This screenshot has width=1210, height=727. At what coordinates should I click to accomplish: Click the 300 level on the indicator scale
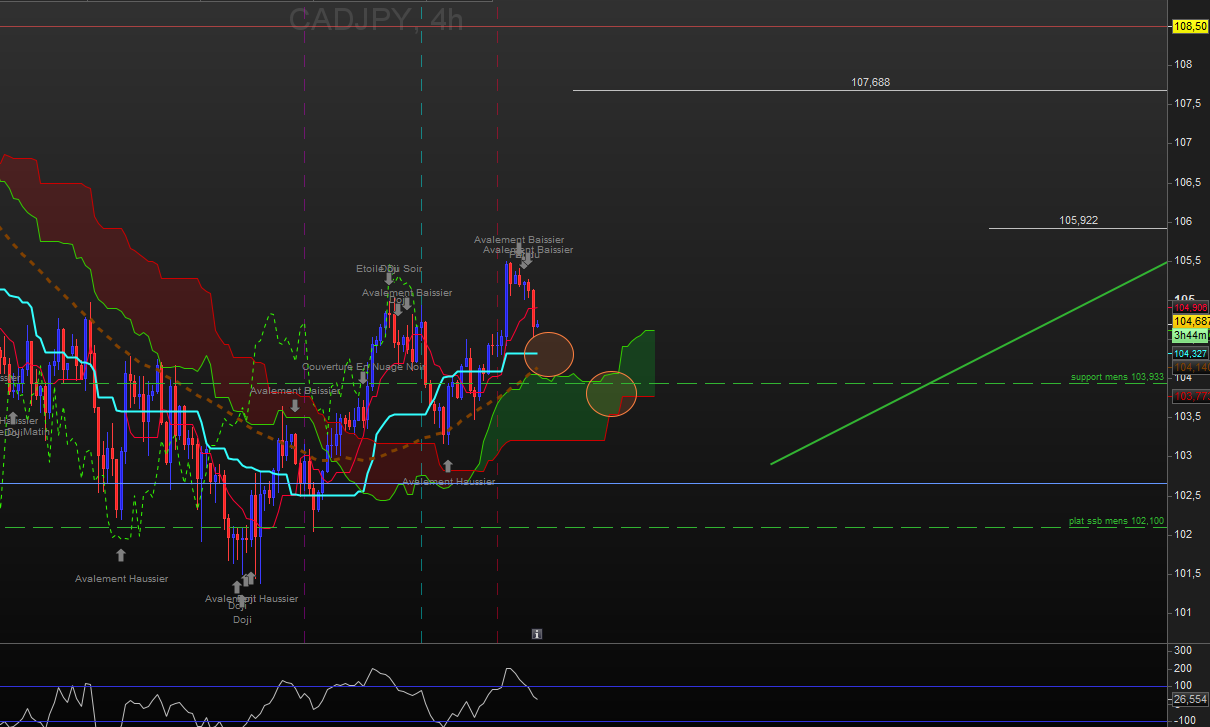1181,651
